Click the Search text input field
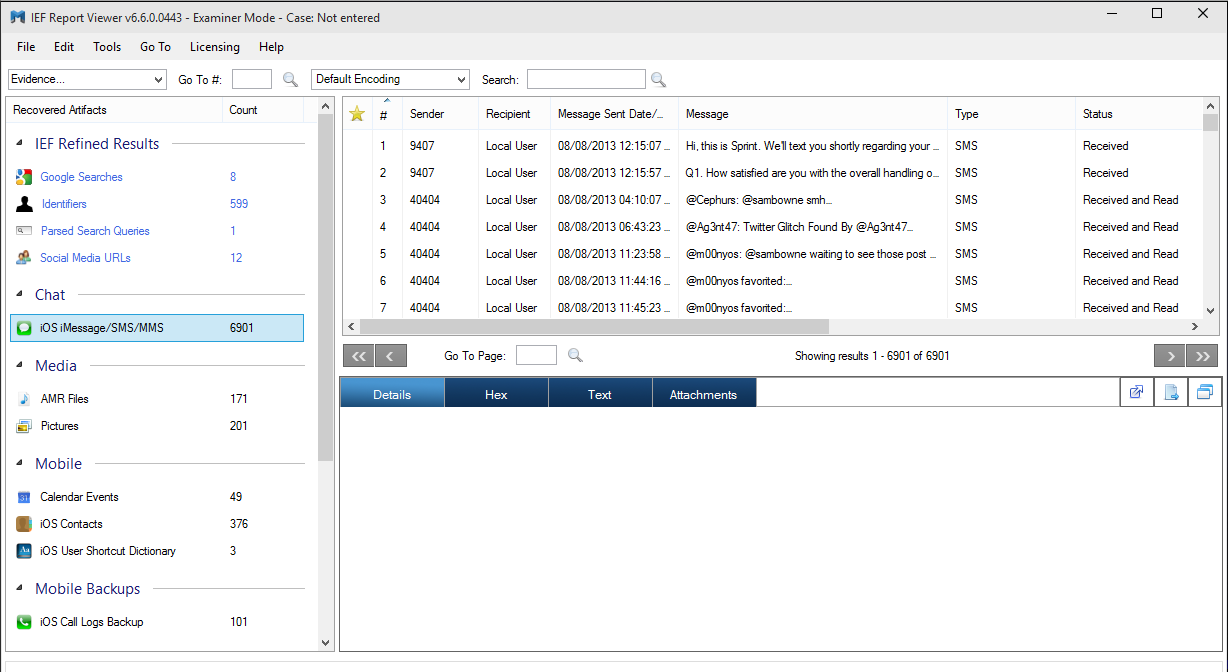This screenshot has width=1228, height=672. pos(586,79)
